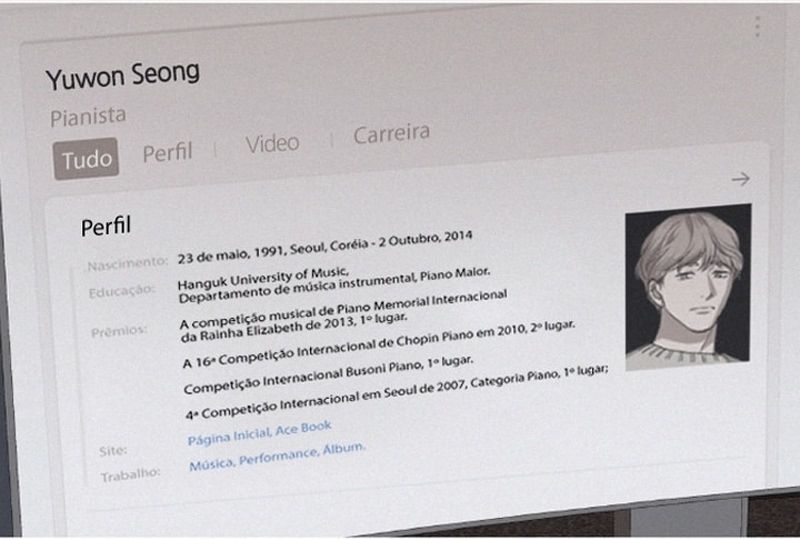Screen dimensions: 800x539
Task: Open the Página Inicial site link
Action: (x=229, y=436)
